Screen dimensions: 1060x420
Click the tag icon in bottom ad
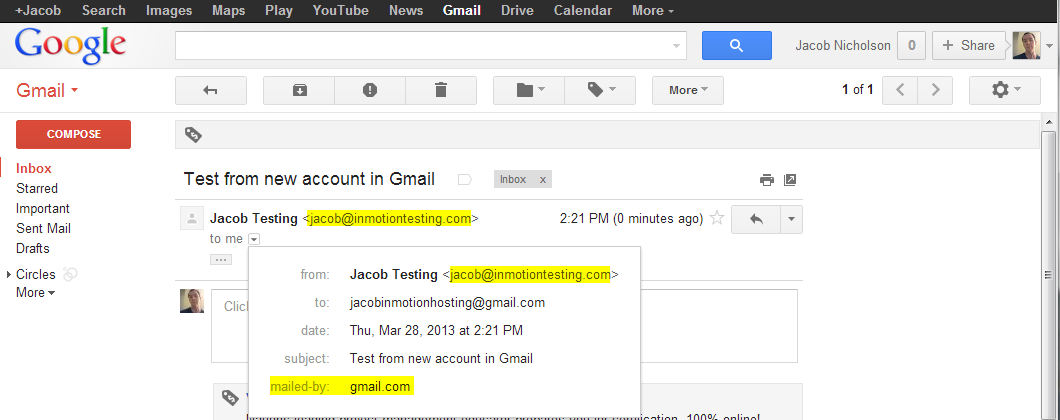230,398
